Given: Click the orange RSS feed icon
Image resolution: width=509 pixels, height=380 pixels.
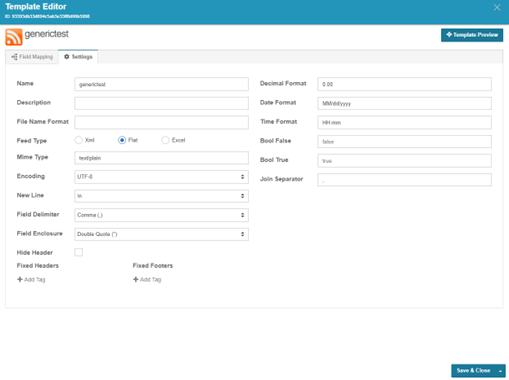Looking at the screenshot, I should 14,37.
